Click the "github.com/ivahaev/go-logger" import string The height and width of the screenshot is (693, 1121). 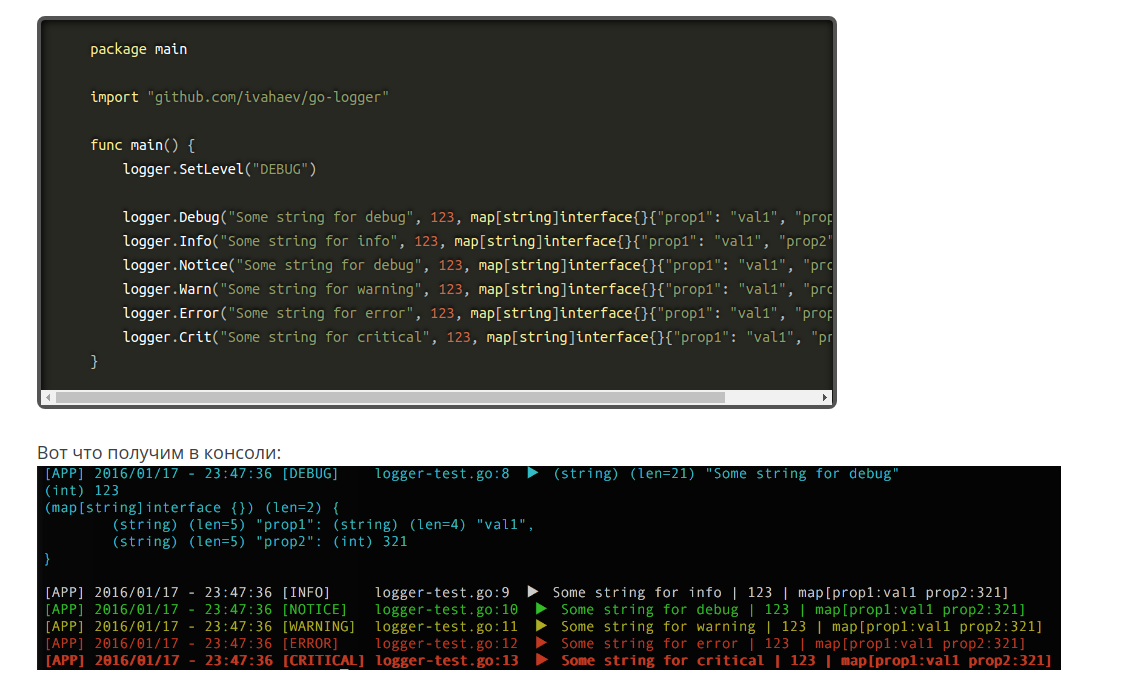click(267, 97)
